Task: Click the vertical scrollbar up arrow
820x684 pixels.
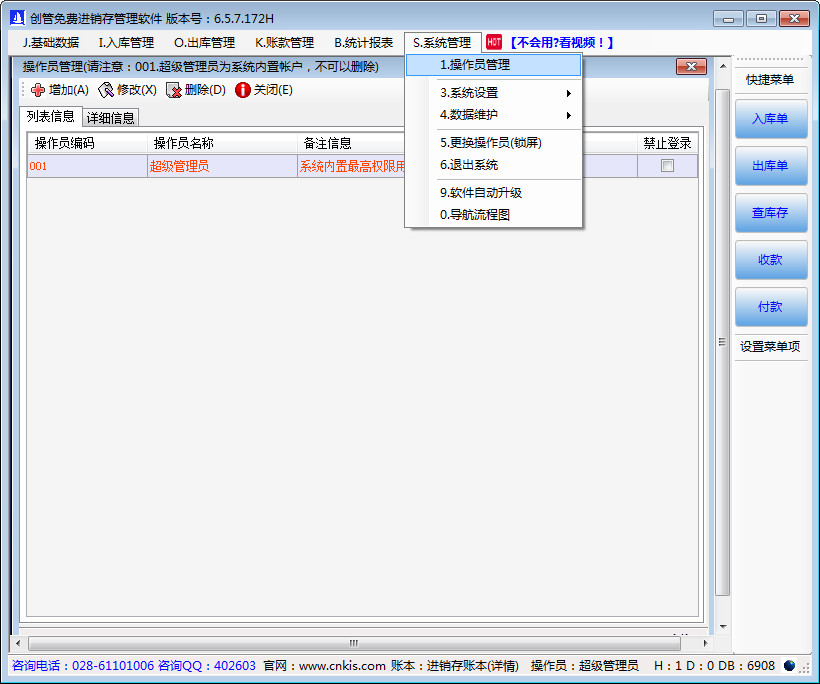Action: 723,66
